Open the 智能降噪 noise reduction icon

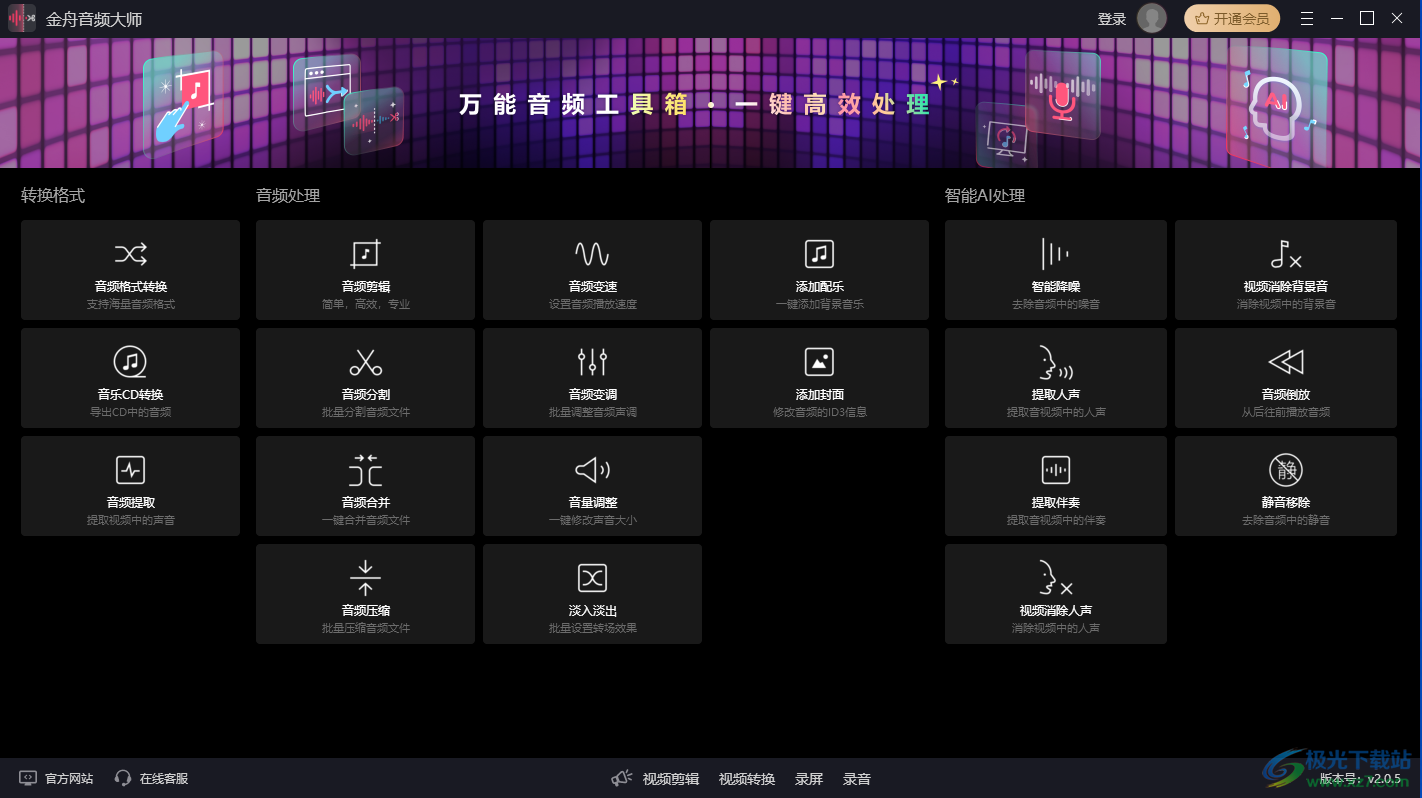(1056, 253)
